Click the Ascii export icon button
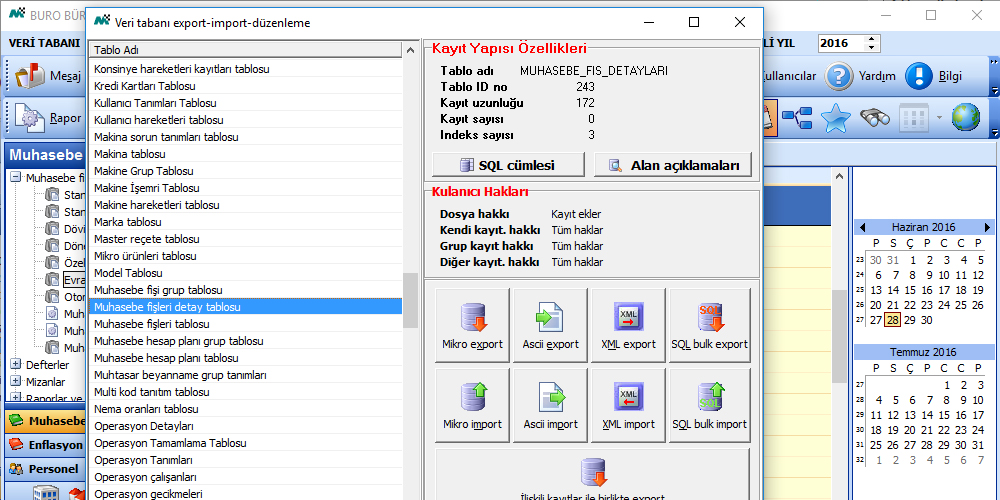Viewport: 1000px width, 500px height. point(550,325)
